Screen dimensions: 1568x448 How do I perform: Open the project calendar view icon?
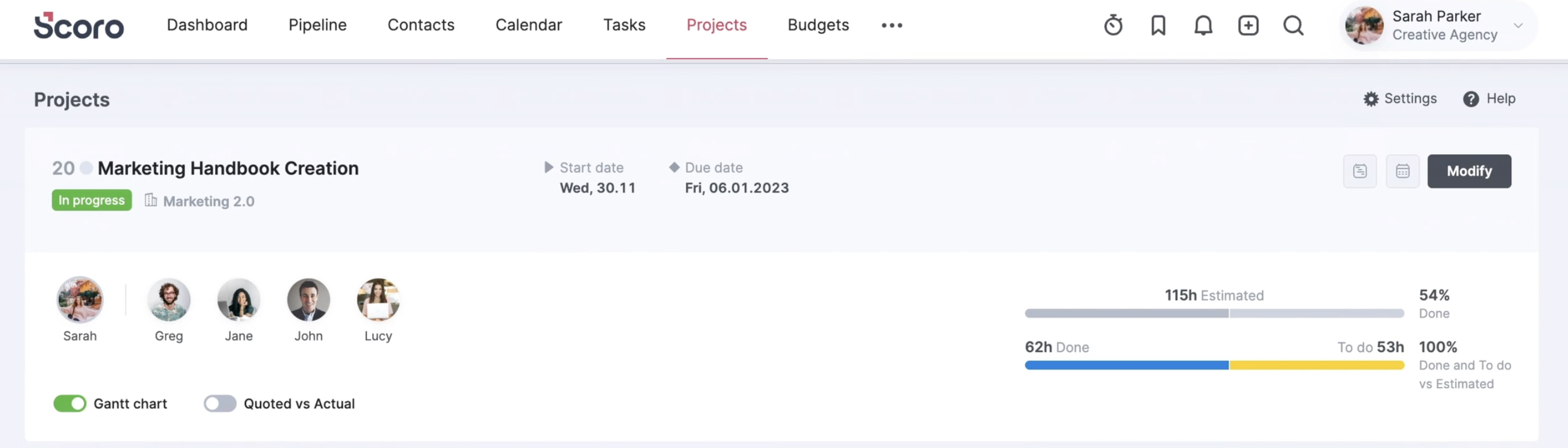point(1403,171)
